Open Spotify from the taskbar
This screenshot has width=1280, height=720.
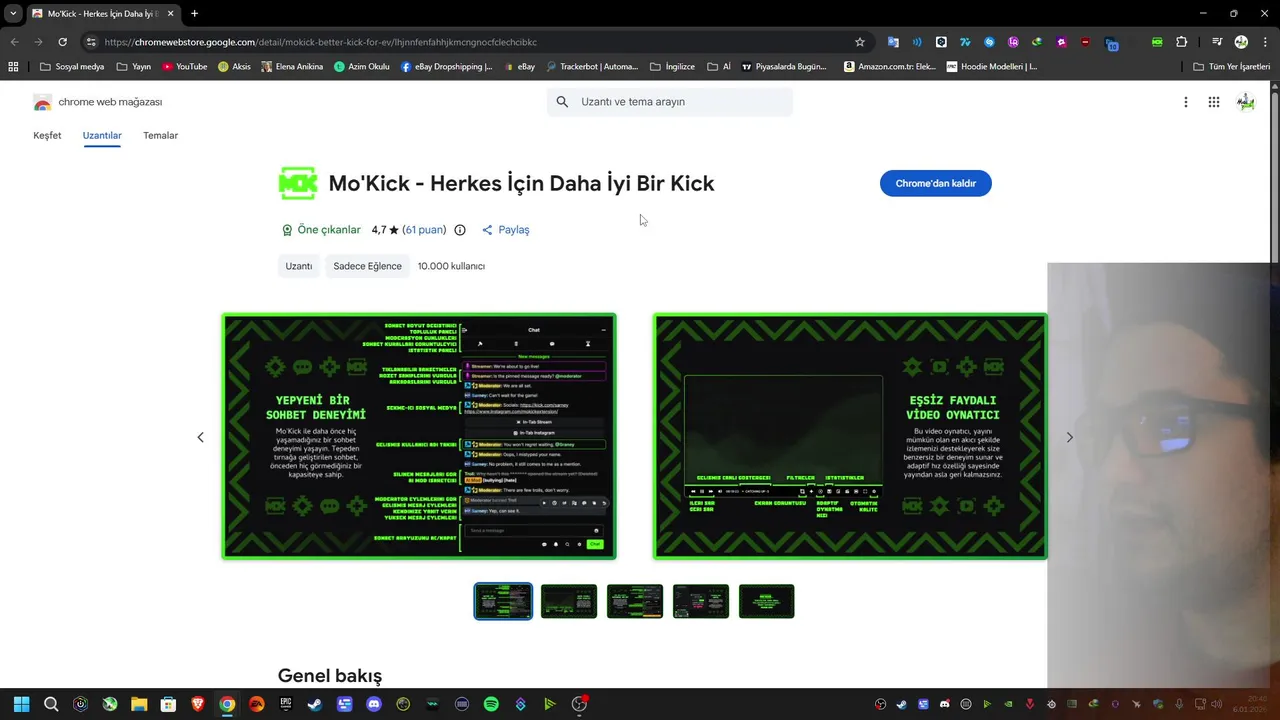pyautogui.click(x=491, y=704)
